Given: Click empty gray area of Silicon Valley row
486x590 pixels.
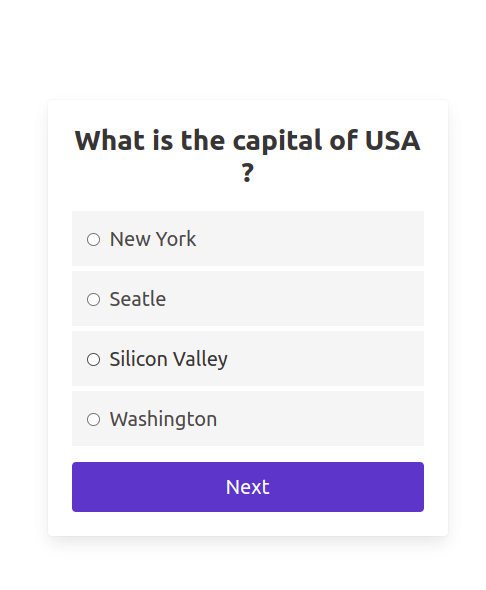Looking at the screenshot, I should point(323,359).
